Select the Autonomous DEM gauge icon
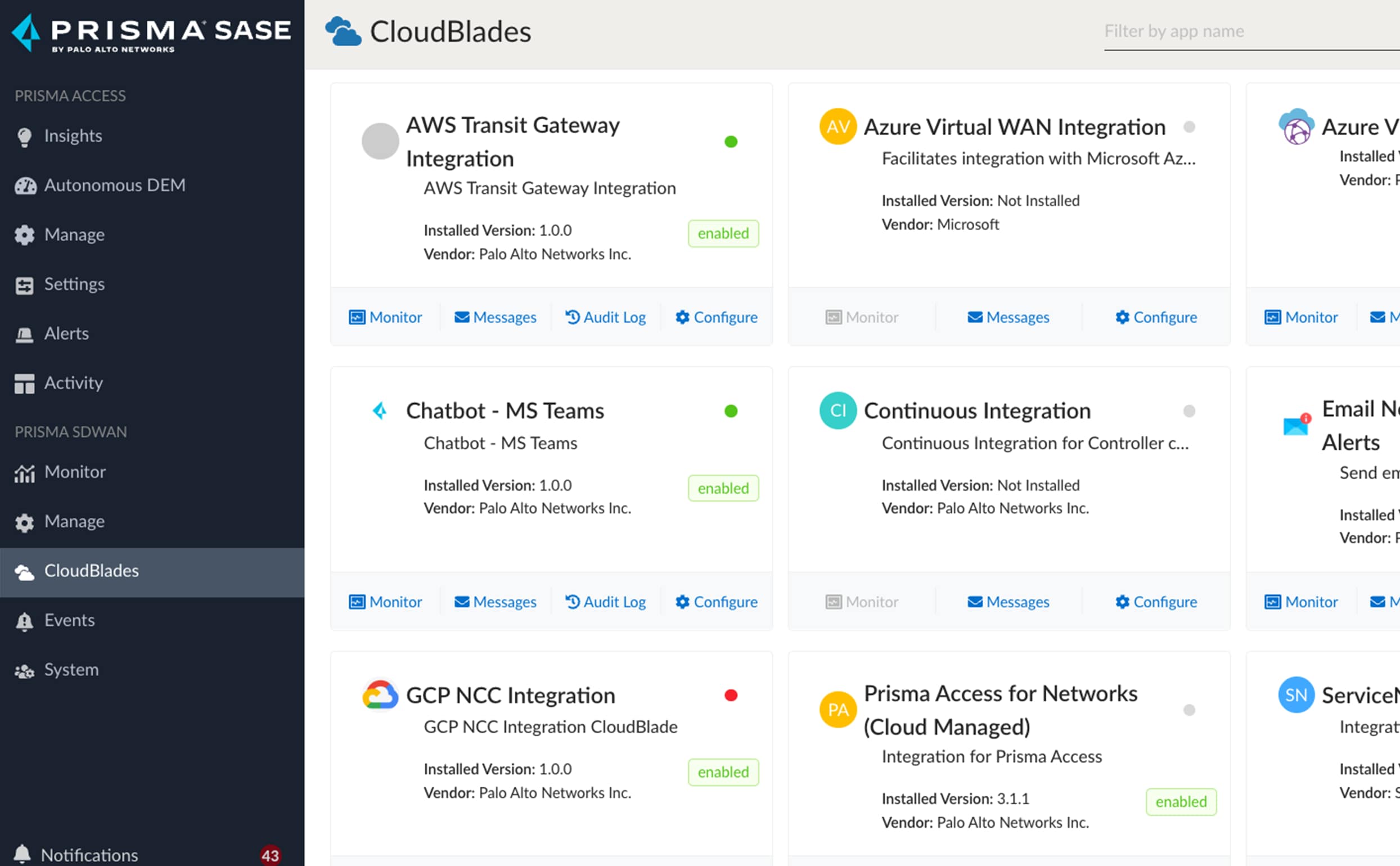This screenshot has height=866, width=1400. (x=25, y=185)
